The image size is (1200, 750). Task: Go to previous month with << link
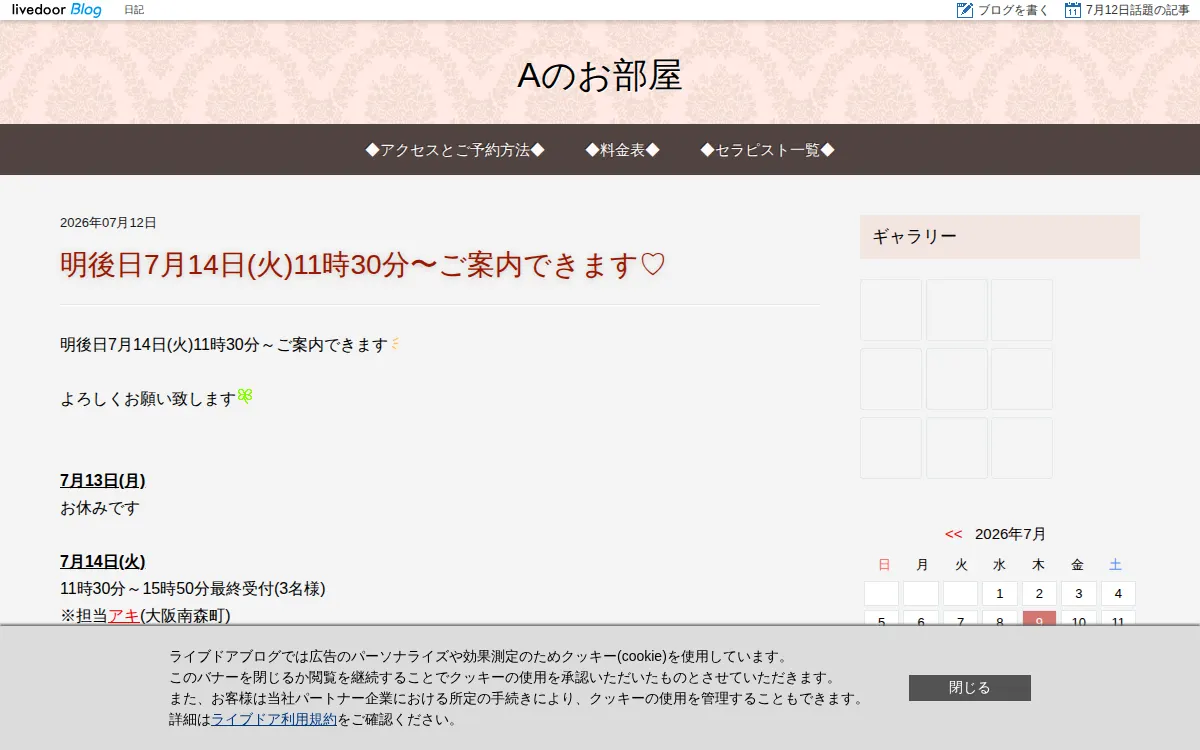(953, 534)
